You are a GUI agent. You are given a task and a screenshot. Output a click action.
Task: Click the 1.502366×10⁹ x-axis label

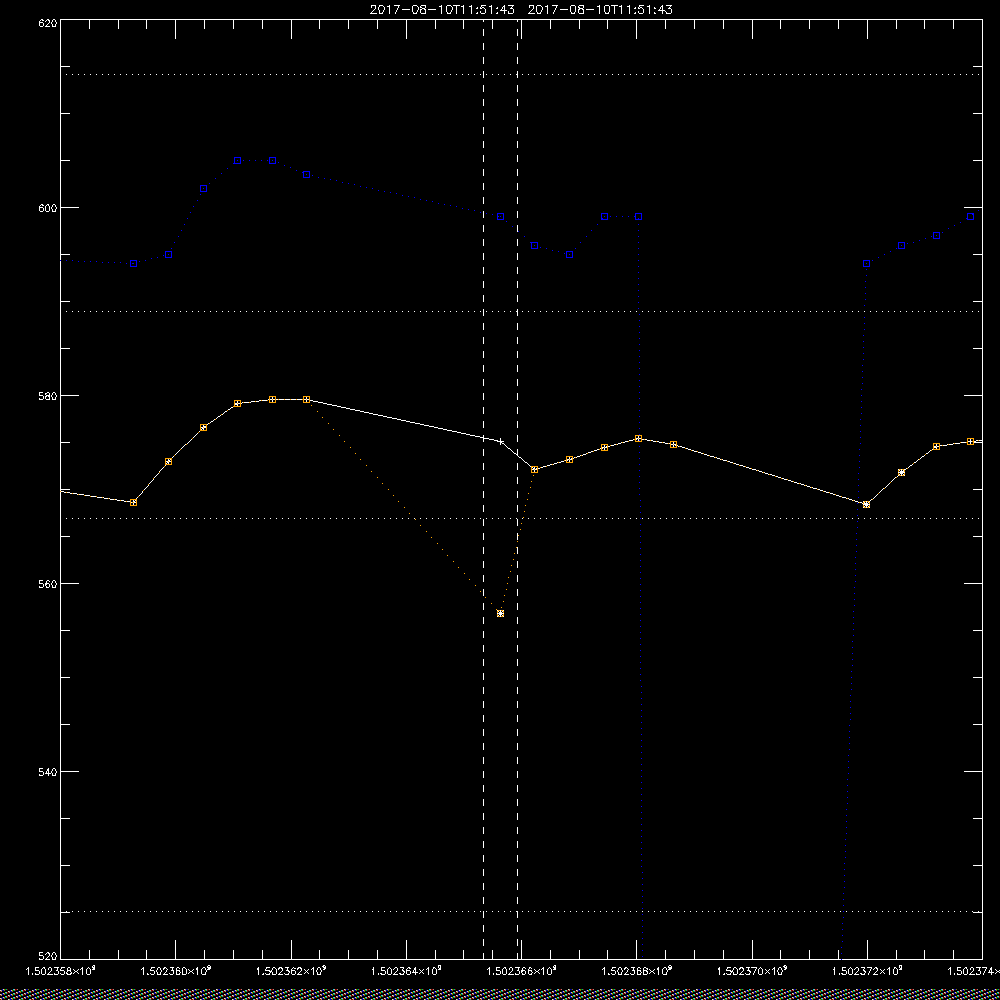click(x=522, y=971)
